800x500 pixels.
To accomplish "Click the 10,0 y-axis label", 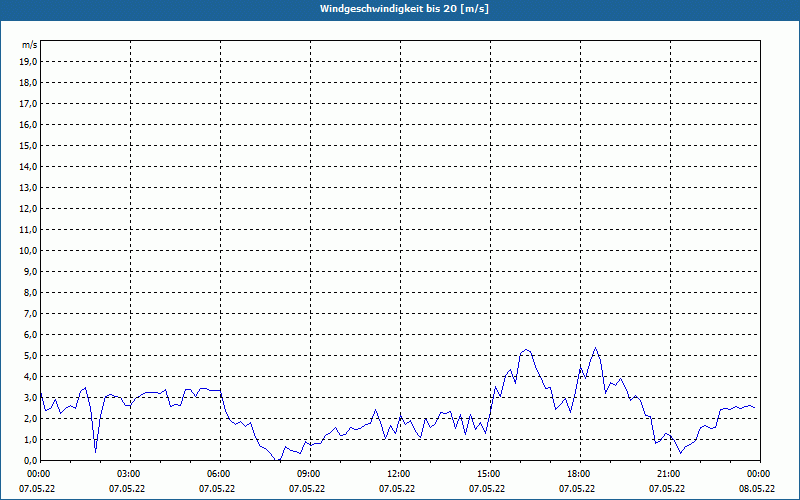I will pos(29,250).
